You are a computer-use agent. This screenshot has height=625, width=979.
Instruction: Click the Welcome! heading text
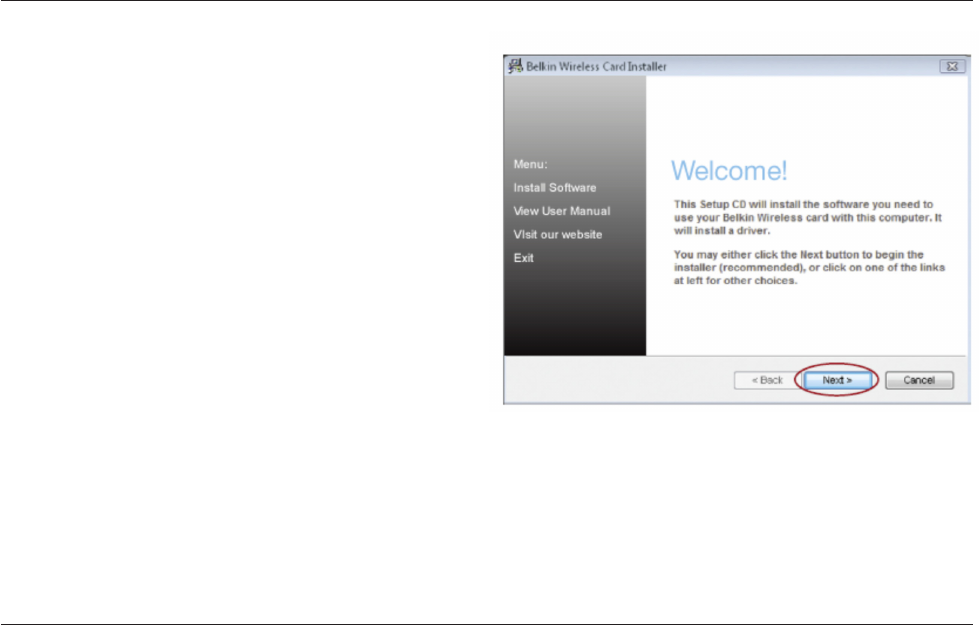click(729, 170)
